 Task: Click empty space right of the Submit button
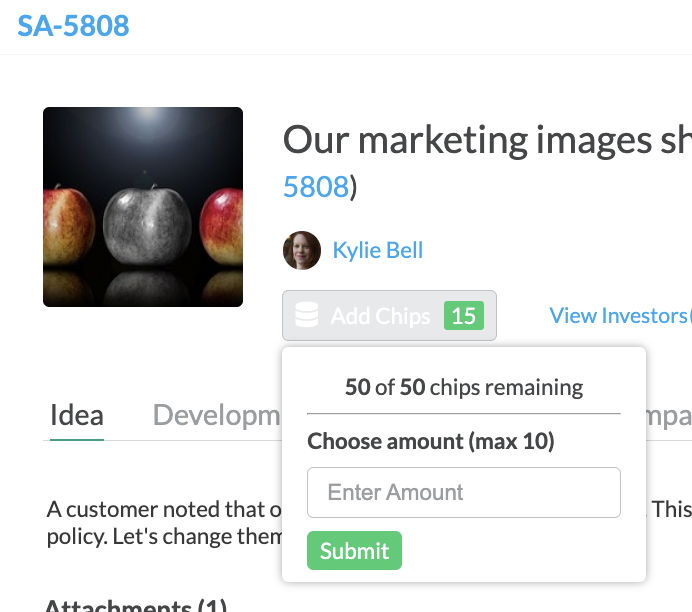(x=521, y=551)
